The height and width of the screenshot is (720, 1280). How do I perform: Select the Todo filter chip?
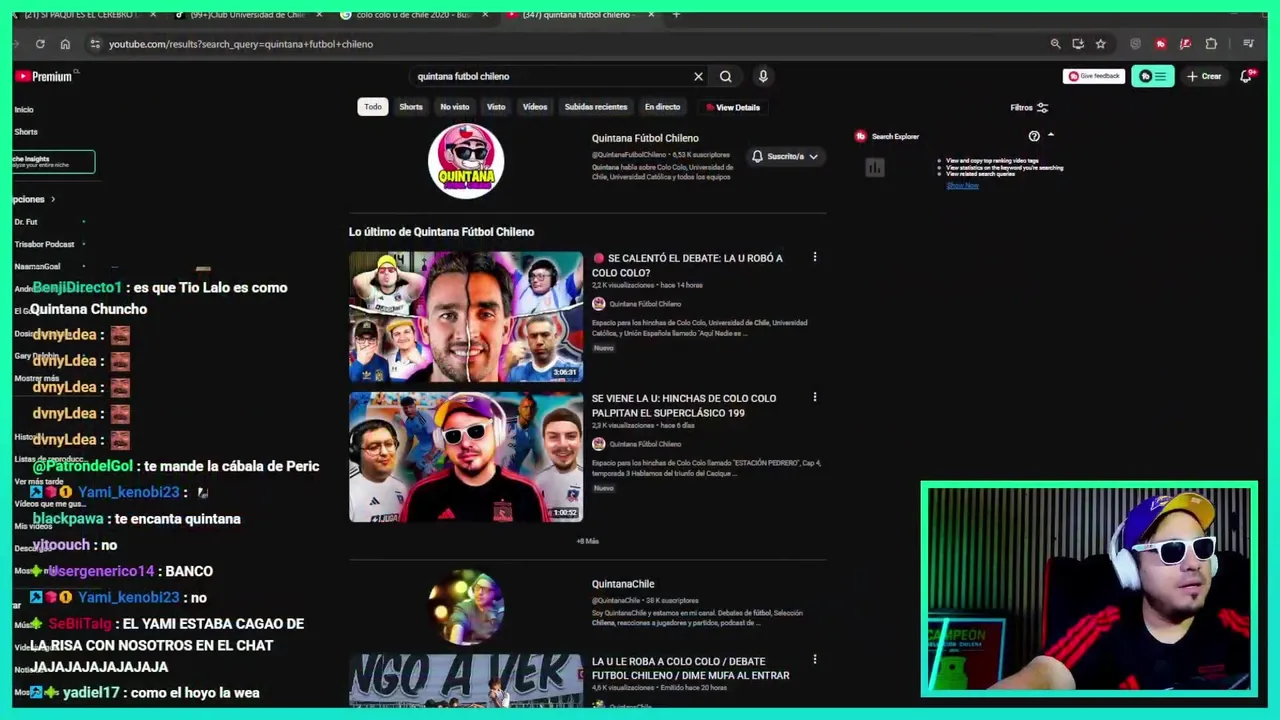click(373, 107)
